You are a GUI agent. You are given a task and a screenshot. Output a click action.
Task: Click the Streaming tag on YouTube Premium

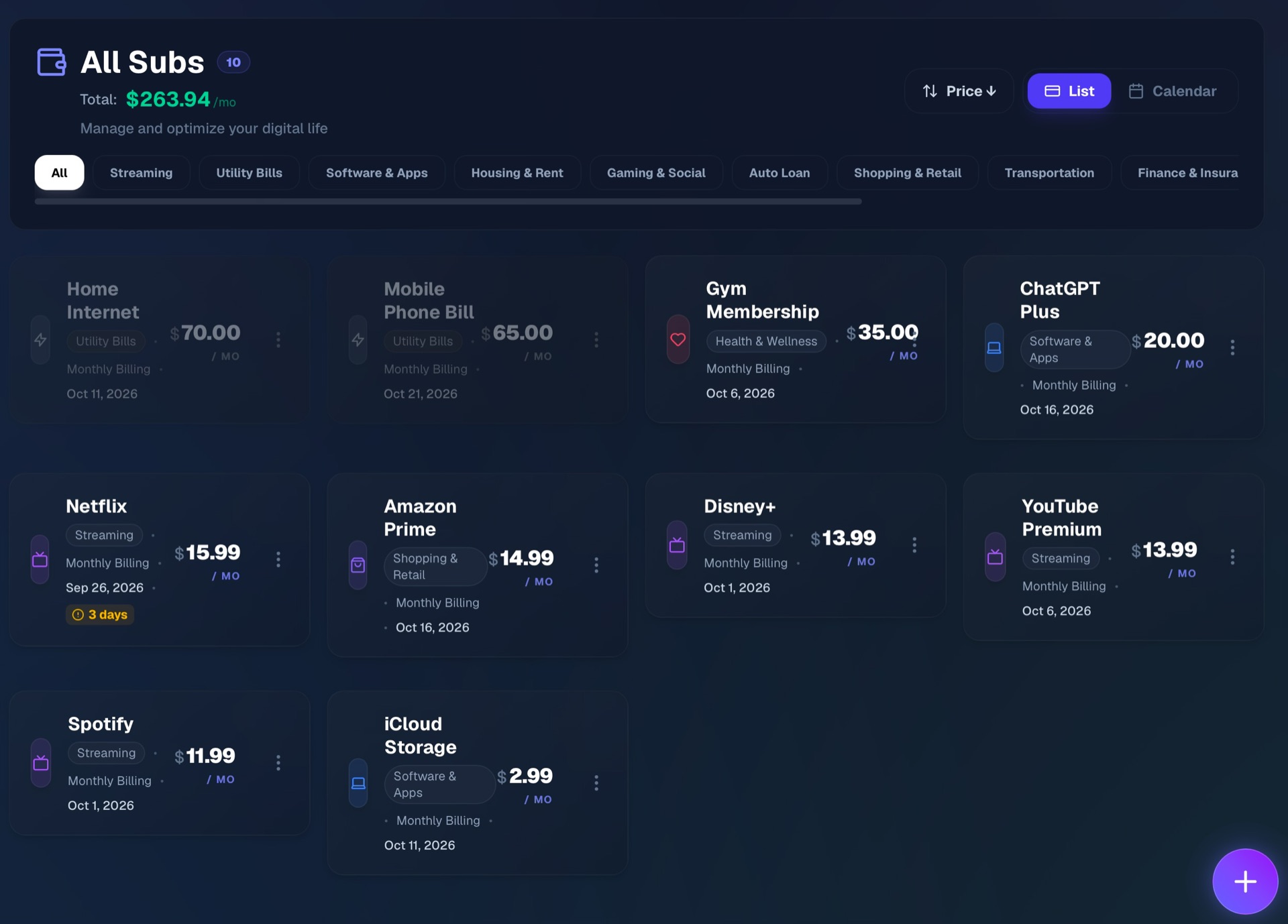1061,559
